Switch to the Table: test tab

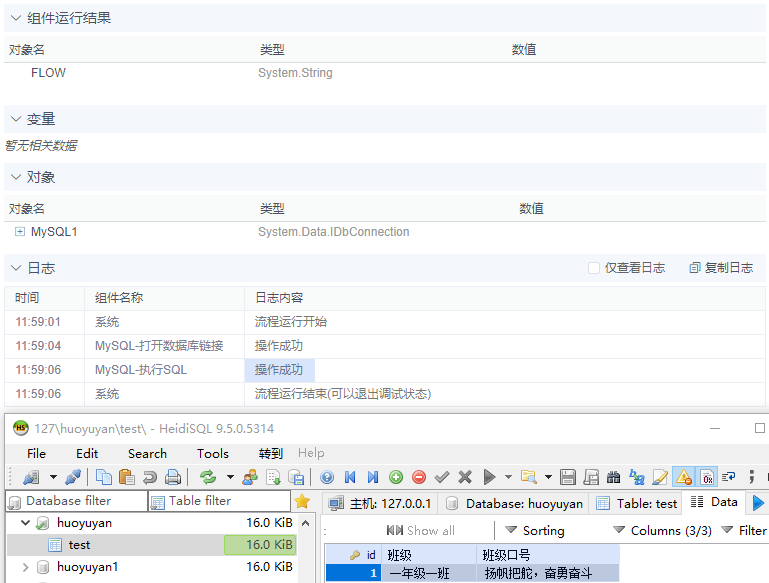637,504
